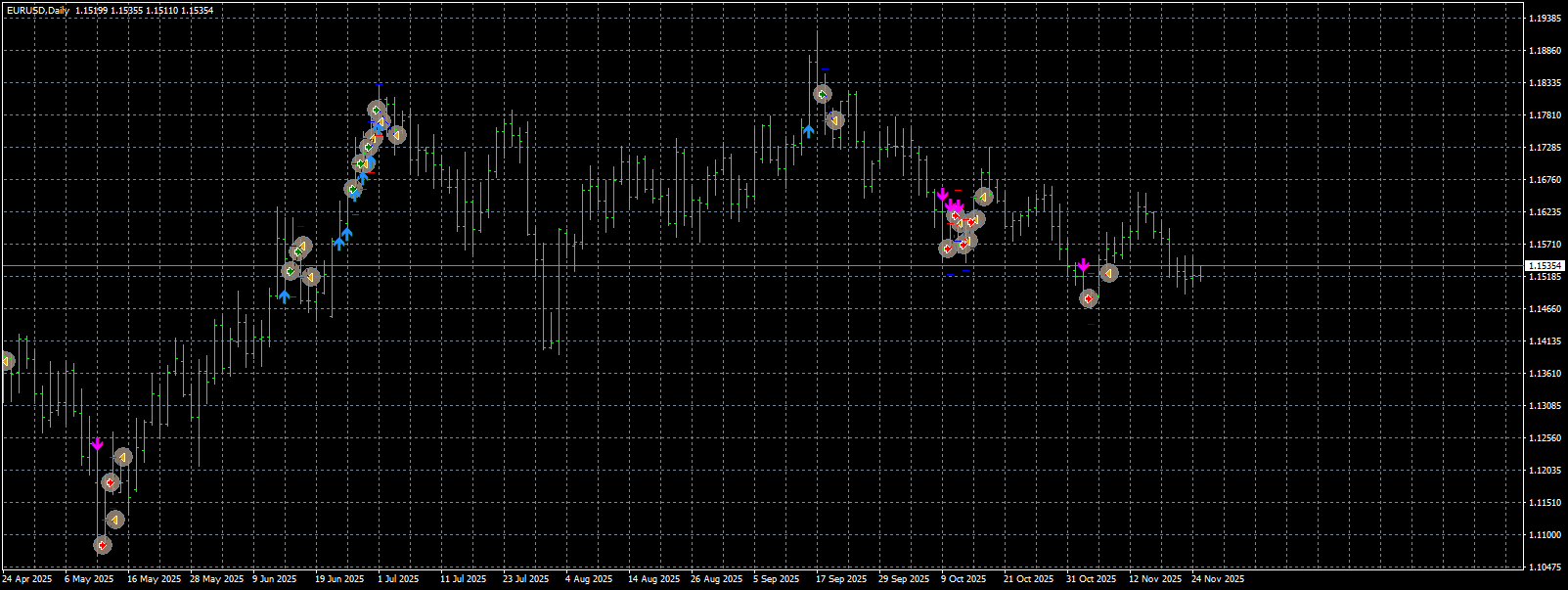This screenshot has width=1568, height=590.
Task: Click the 31 Oct 2025 date label
Action: [1092, 579]
